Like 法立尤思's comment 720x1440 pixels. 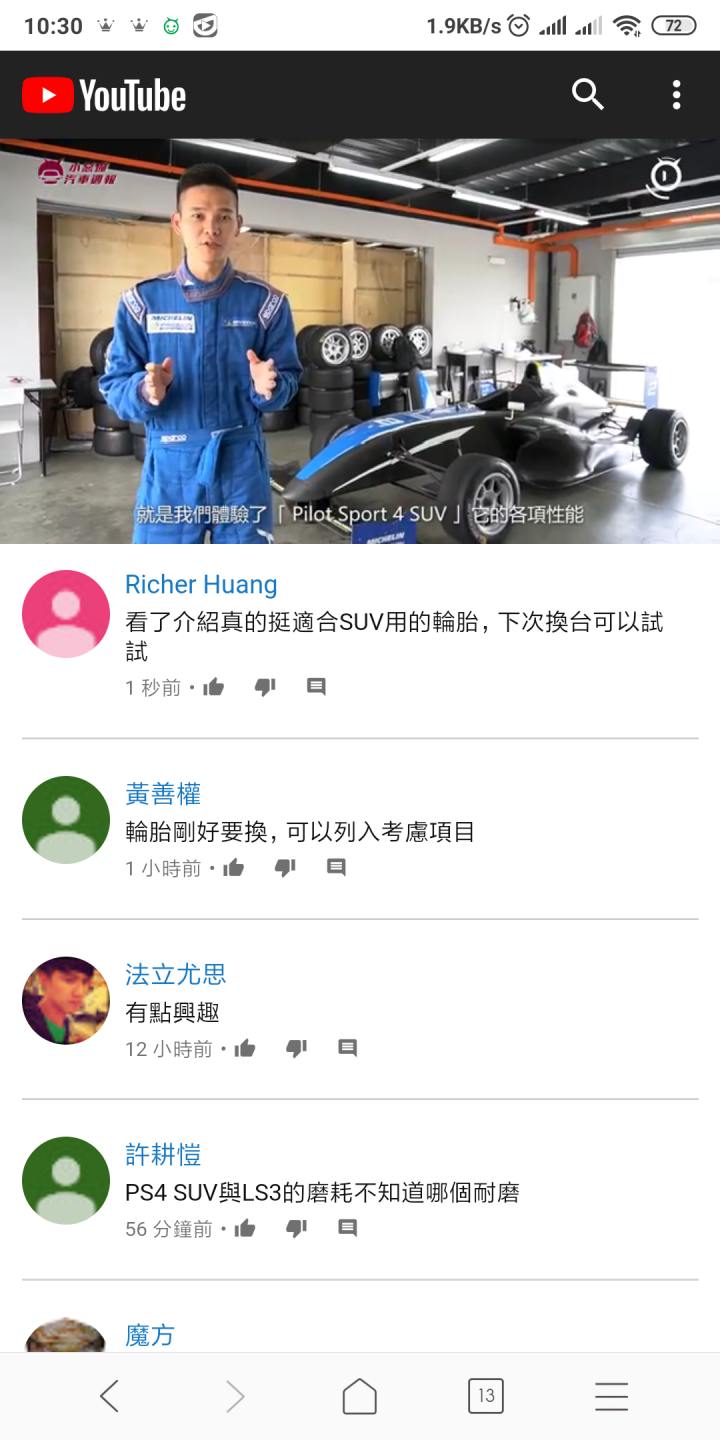pos(245,1048)
